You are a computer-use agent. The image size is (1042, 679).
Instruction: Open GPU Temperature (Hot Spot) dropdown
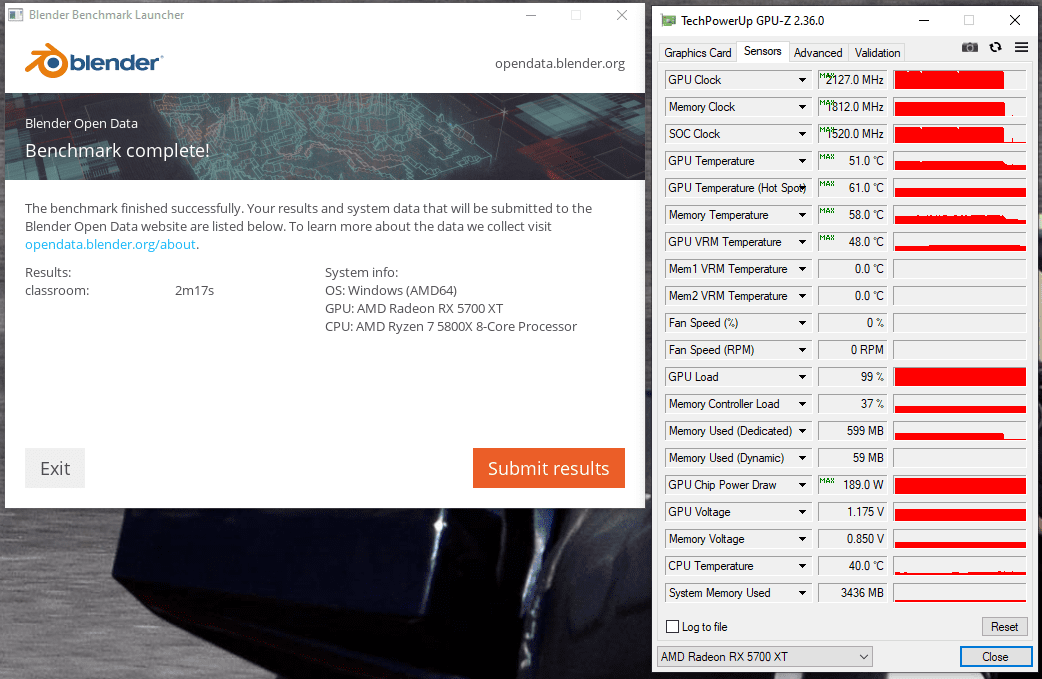click(802, 188)
